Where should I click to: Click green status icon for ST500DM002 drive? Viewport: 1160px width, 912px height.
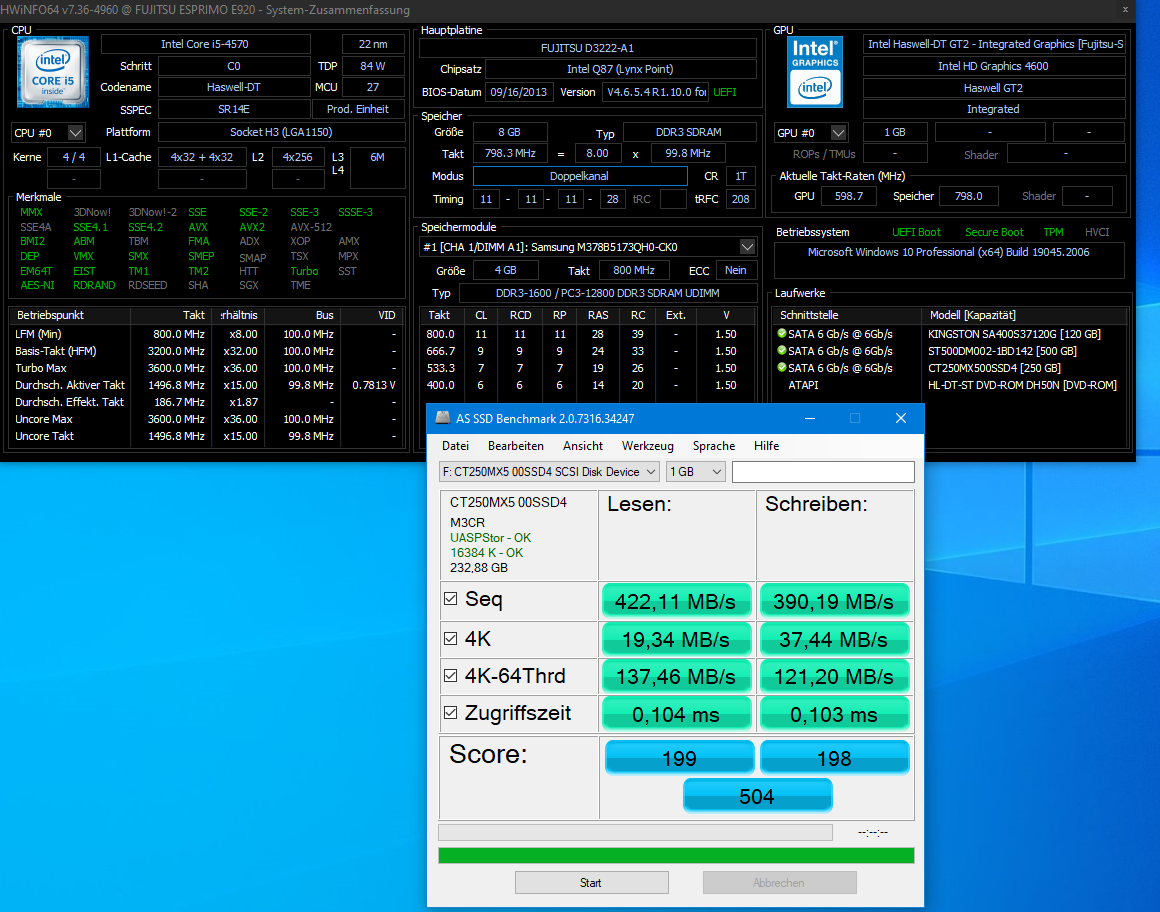(x=781, y=351)
